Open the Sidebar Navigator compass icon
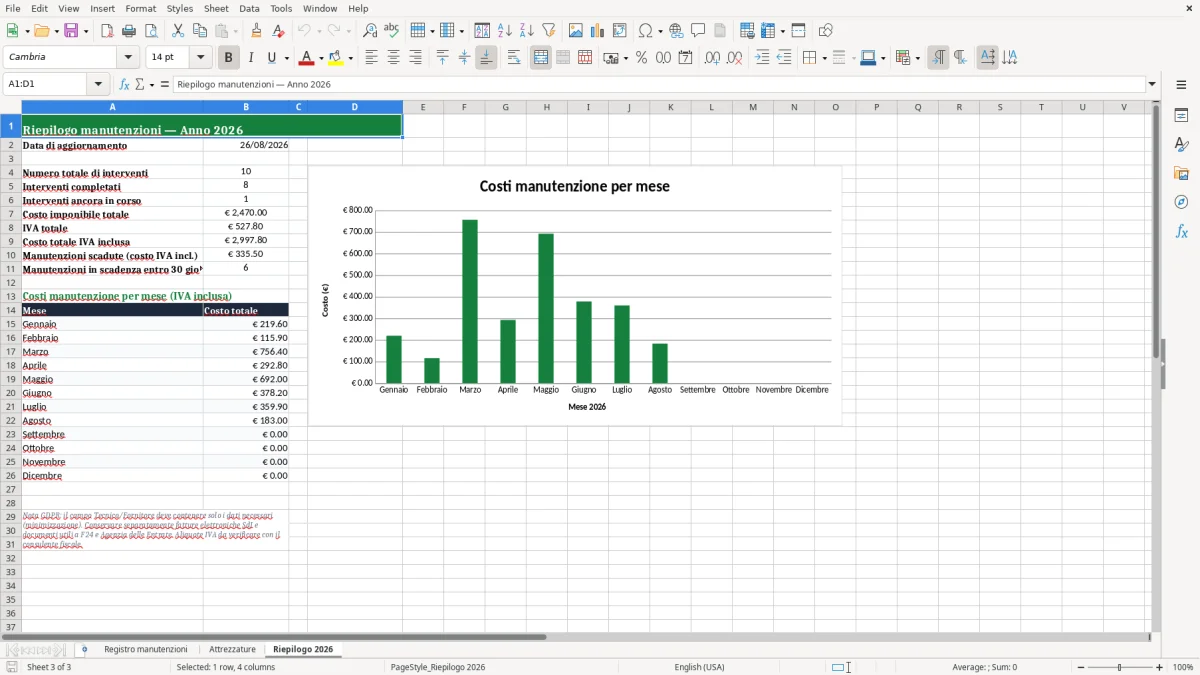This screenshot has width=1200, height=675. click(1181, 202)
